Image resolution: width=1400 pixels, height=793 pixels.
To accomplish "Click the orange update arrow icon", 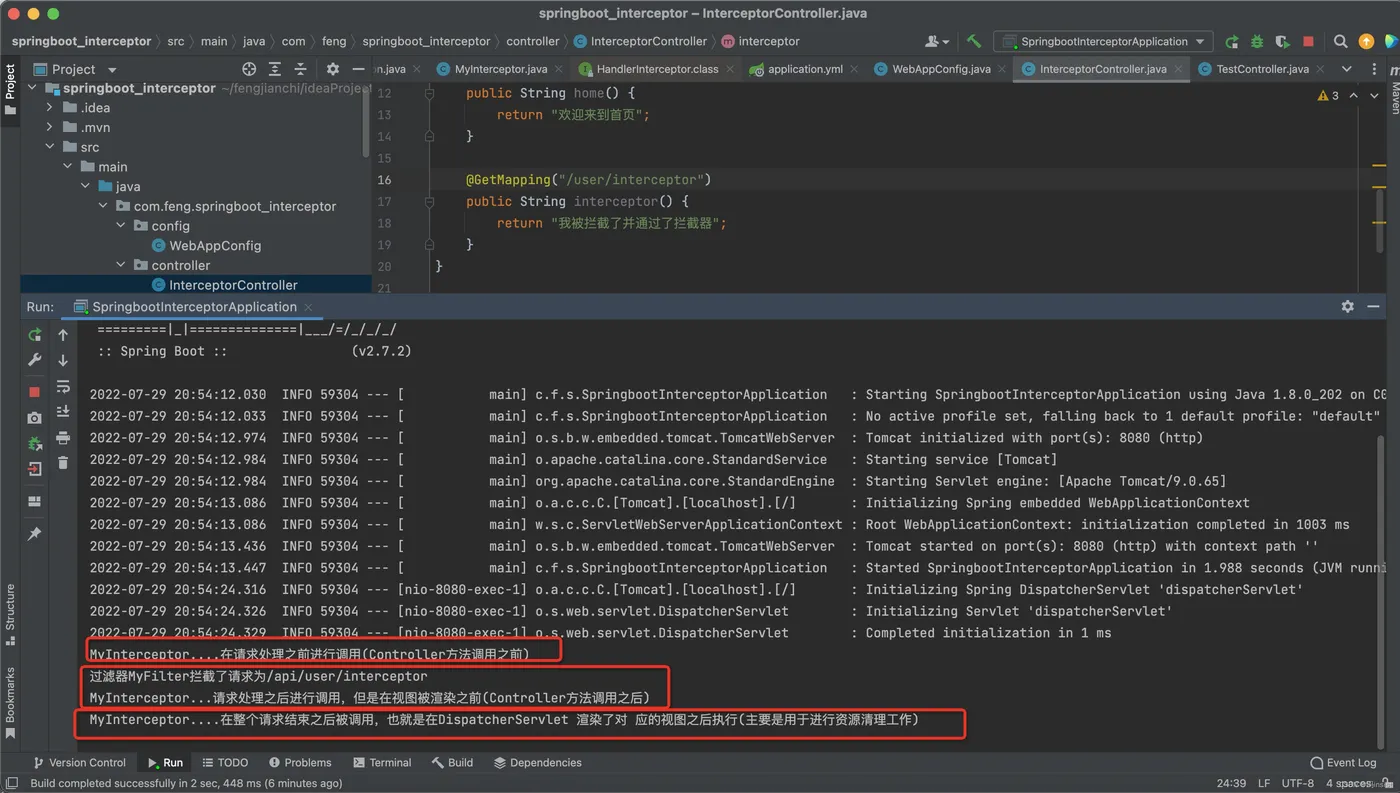I will click(1367, 41).
